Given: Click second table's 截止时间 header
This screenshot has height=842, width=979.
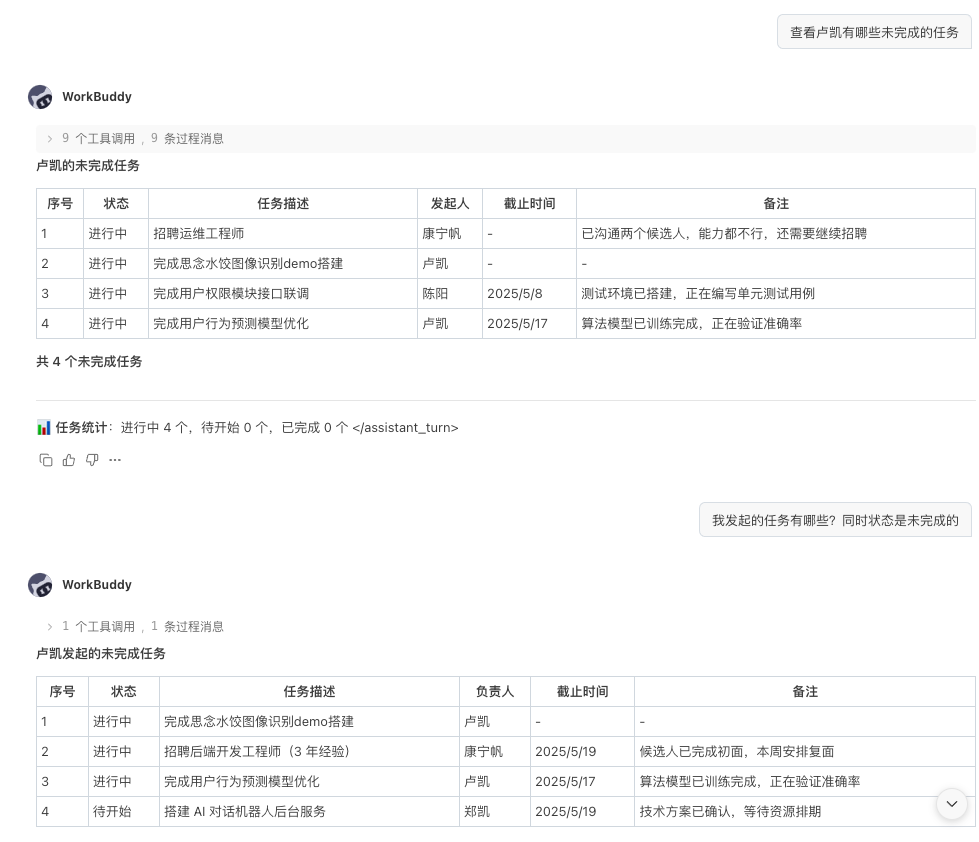Looking at the screenshot, I should point(582,692).
